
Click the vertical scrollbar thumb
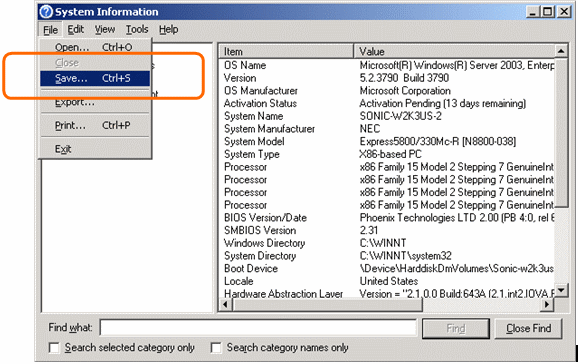click(561, 133)
